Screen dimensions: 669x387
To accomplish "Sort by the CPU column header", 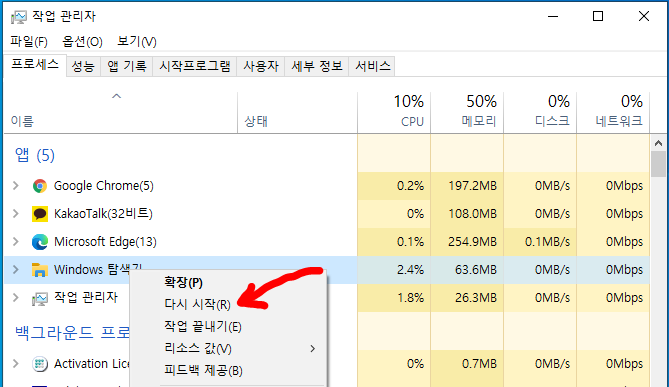I will coord(394,112).
